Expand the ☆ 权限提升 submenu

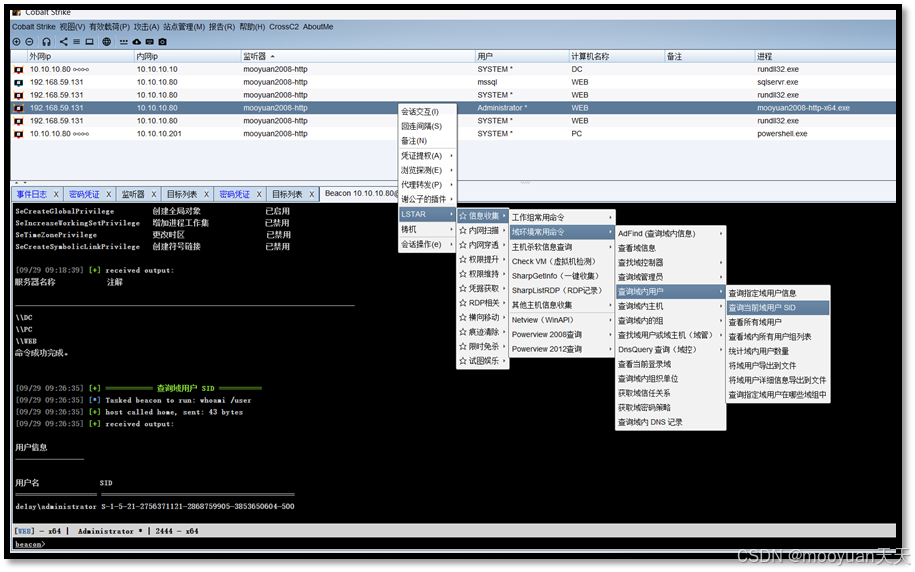[482, 259]
